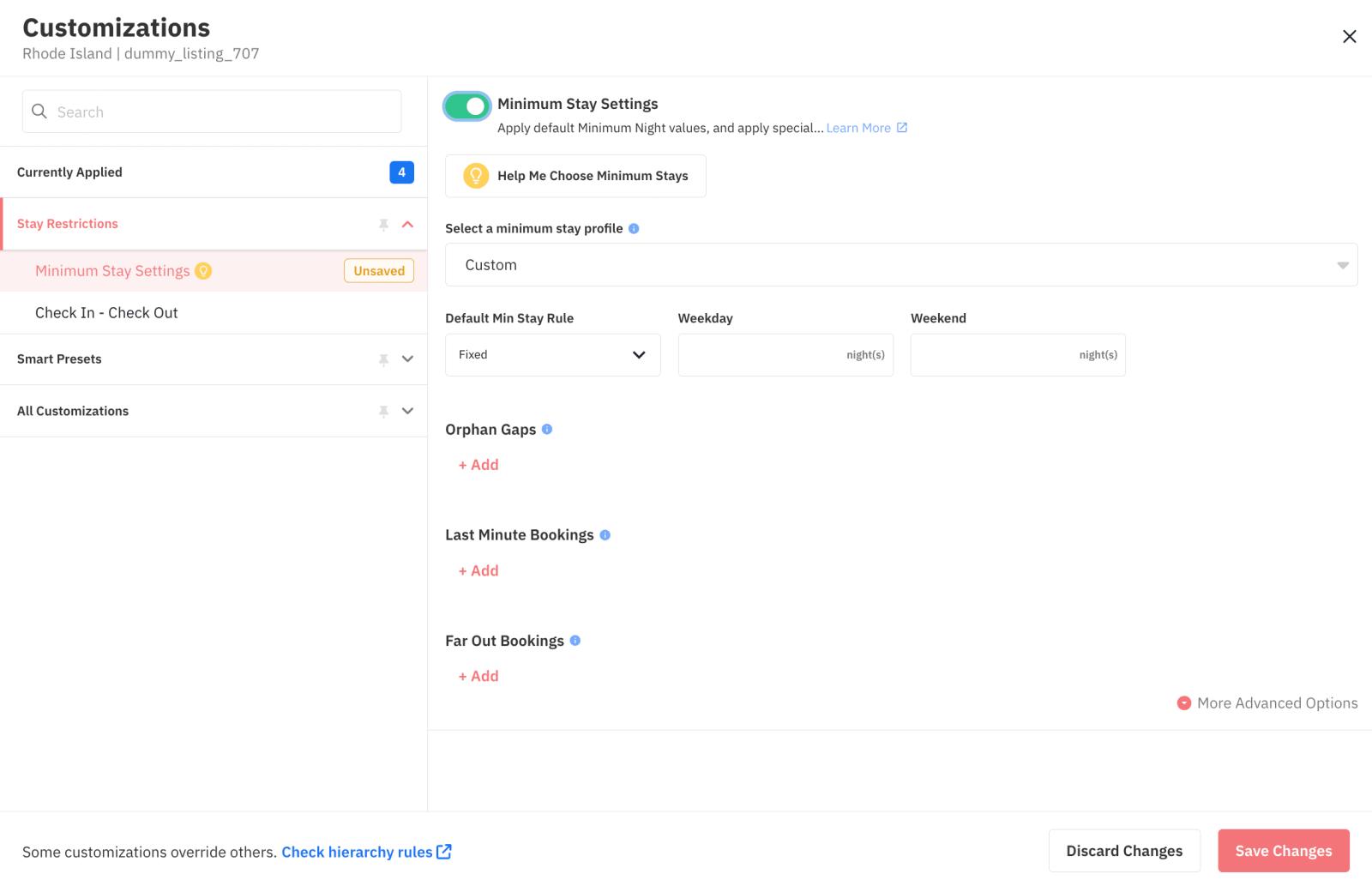This screenshot has height=886, width=1372.
Task: Click lightbulb icon in Help Me Choose button
Action: (475, 176)
